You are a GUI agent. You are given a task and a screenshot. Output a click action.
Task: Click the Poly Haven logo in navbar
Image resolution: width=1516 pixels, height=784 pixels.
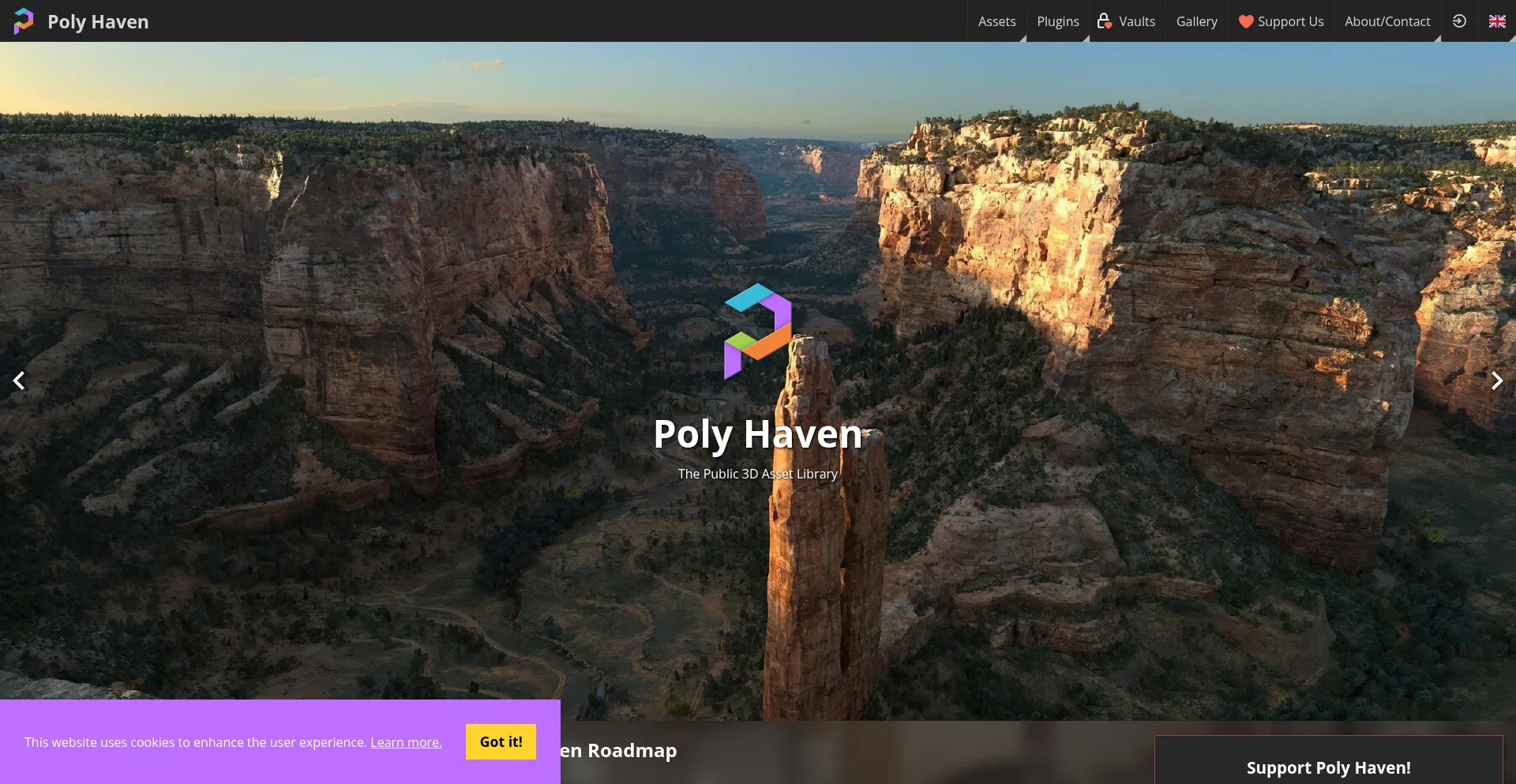coord(24,21)
